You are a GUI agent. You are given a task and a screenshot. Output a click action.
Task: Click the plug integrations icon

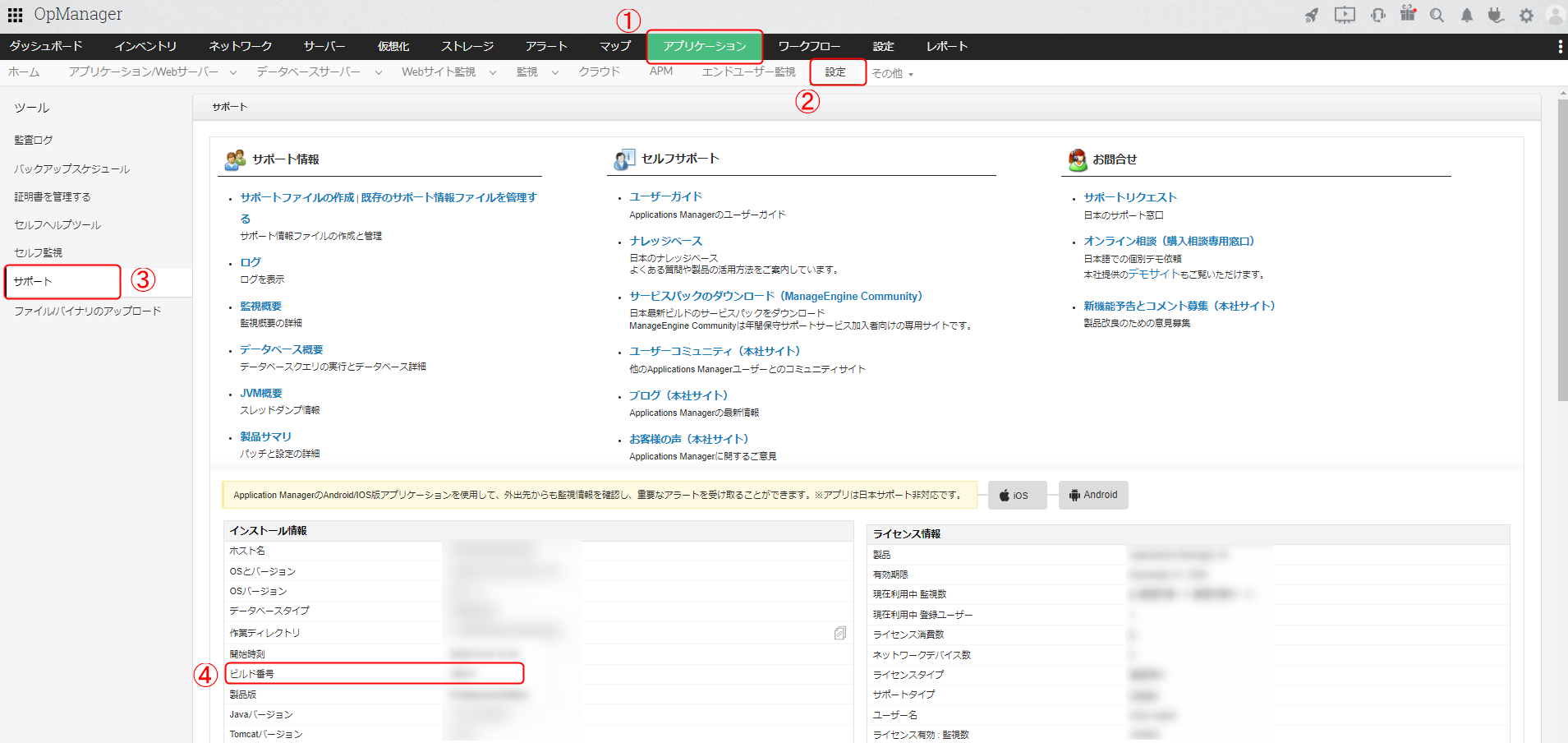click(1496, 15)
